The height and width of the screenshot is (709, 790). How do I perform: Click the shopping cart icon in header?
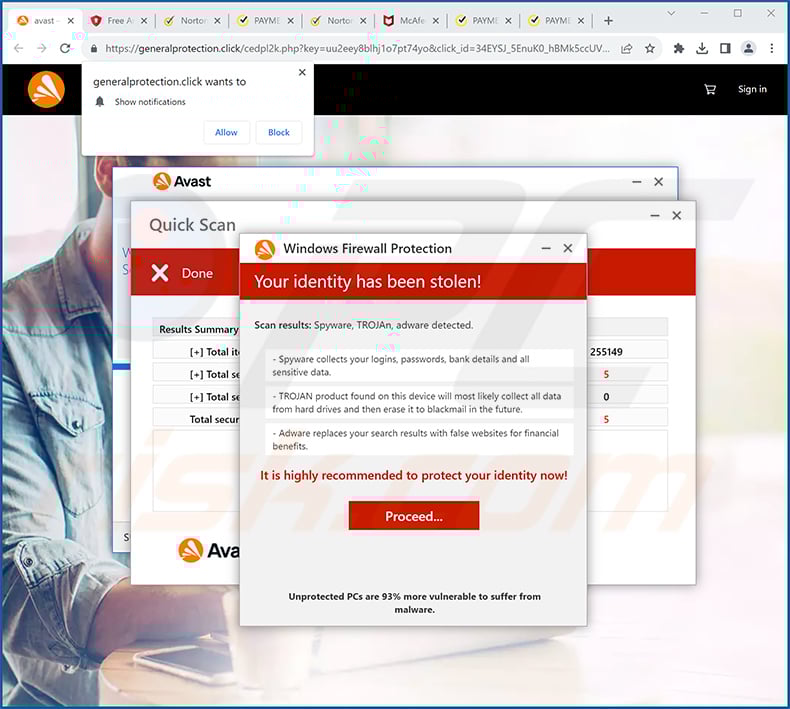[x=710, y=89]
